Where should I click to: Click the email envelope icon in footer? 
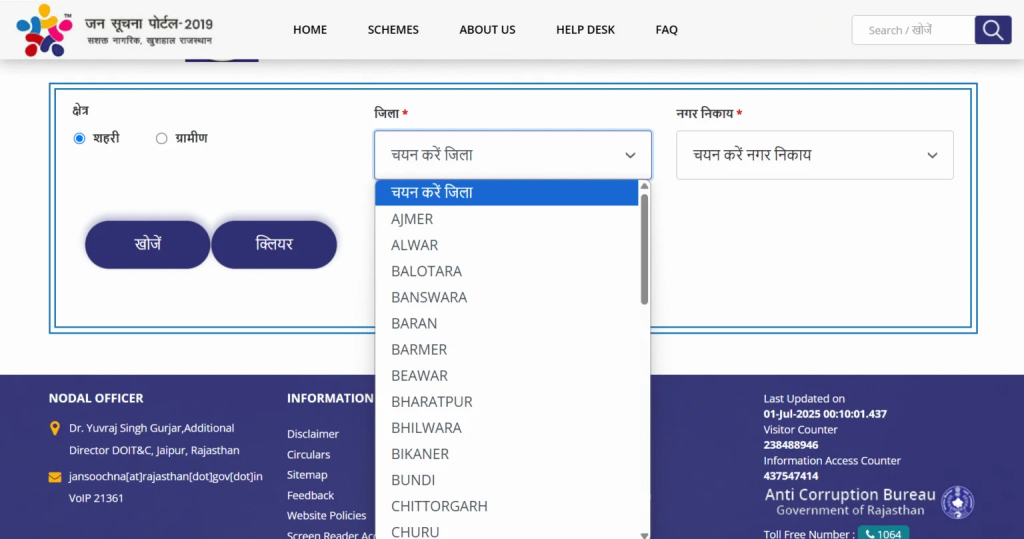coord(55,477)
